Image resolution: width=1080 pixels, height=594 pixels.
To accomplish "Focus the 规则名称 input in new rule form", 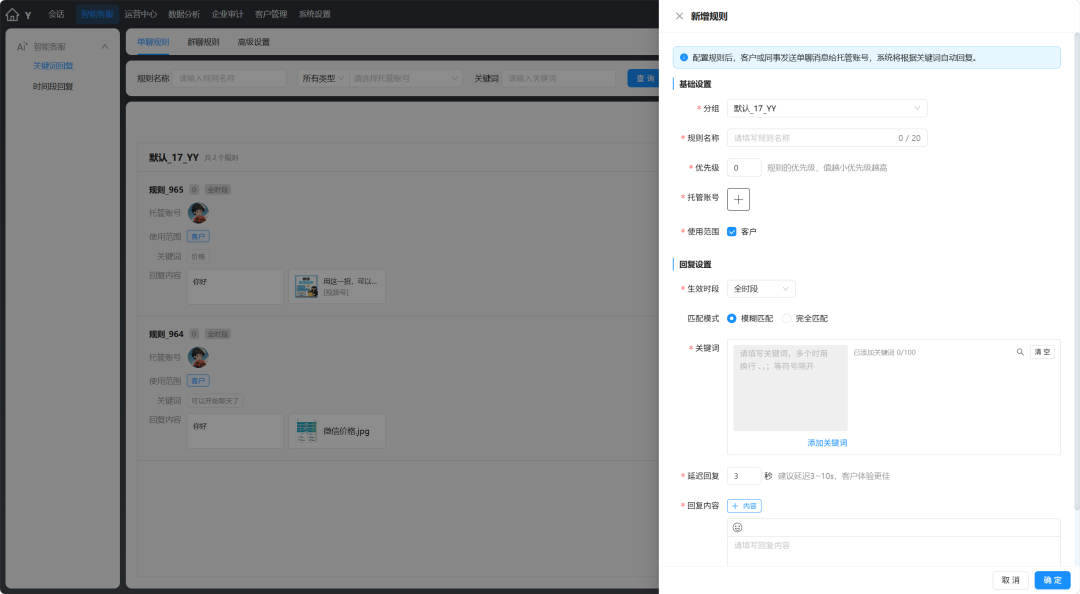I will [827, 138].
